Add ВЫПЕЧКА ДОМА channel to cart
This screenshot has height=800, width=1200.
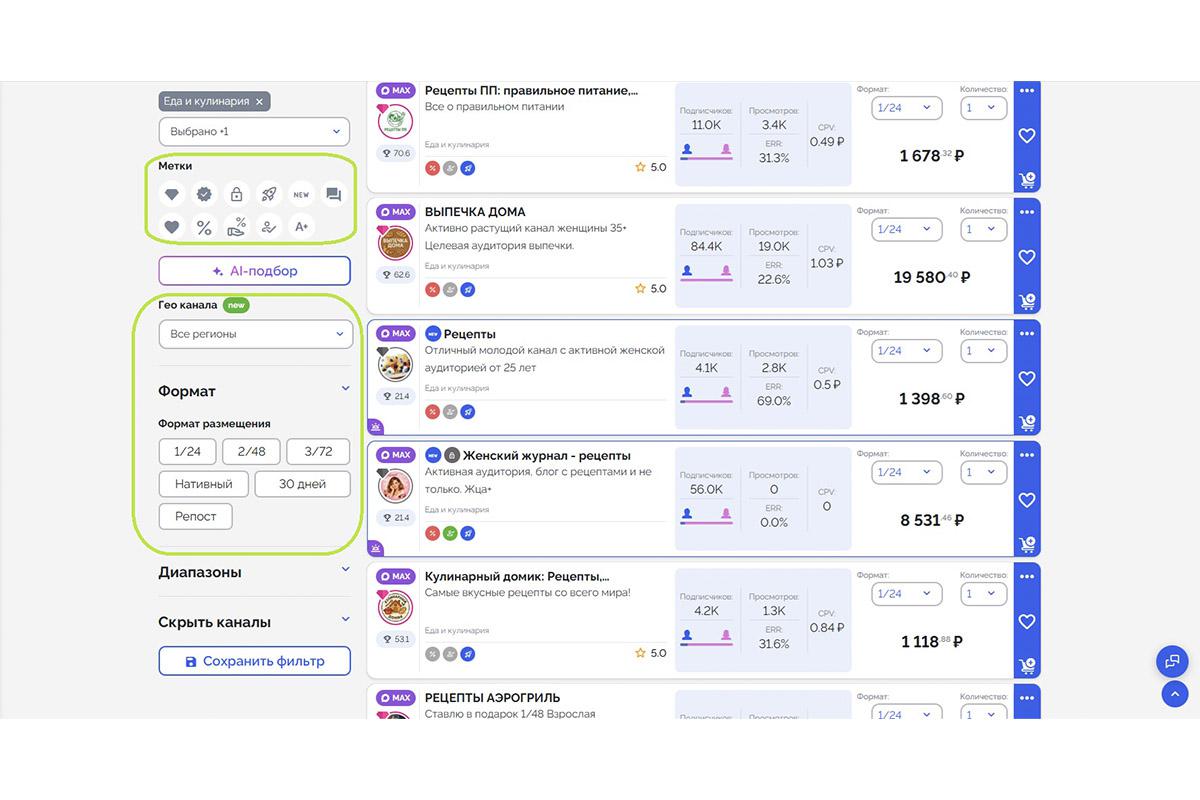(x=1026, y=301)
